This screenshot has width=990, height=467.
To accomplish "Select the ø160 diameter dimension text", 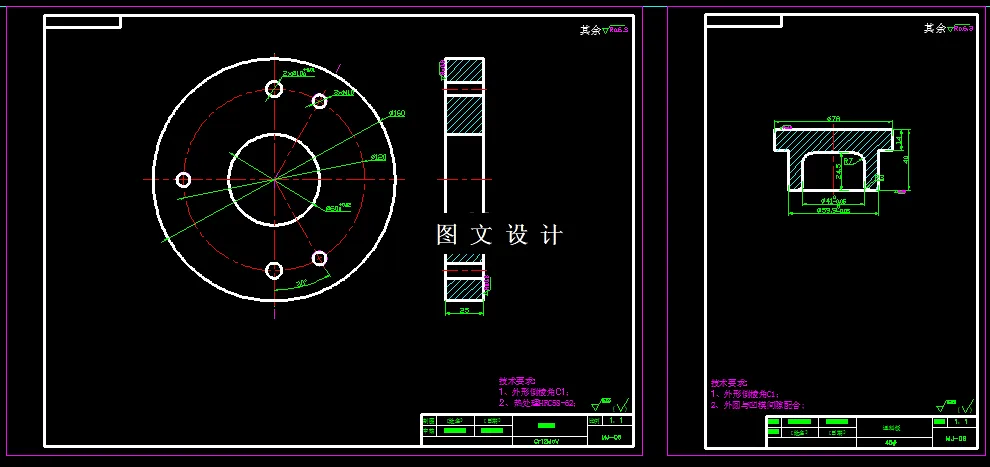I will [397, 114].
